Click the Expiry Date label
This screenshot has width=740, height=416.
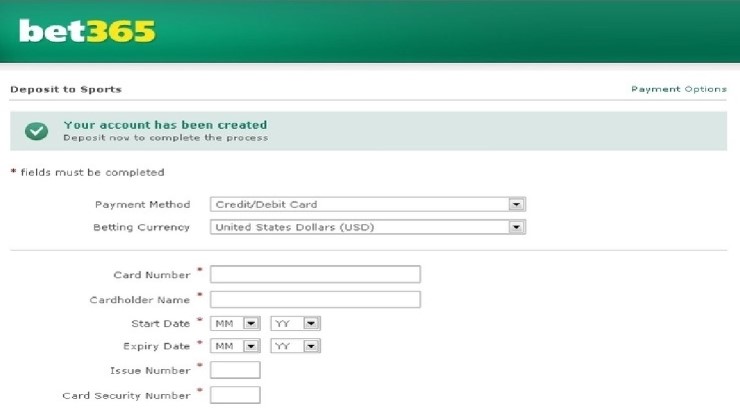(x=156, y=346)
